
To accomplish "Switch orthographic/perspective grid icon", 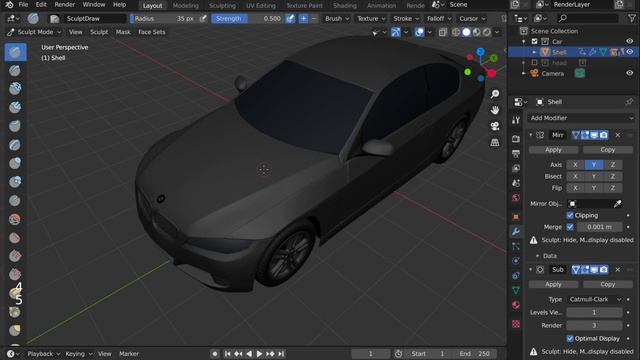I will [495, 142].
